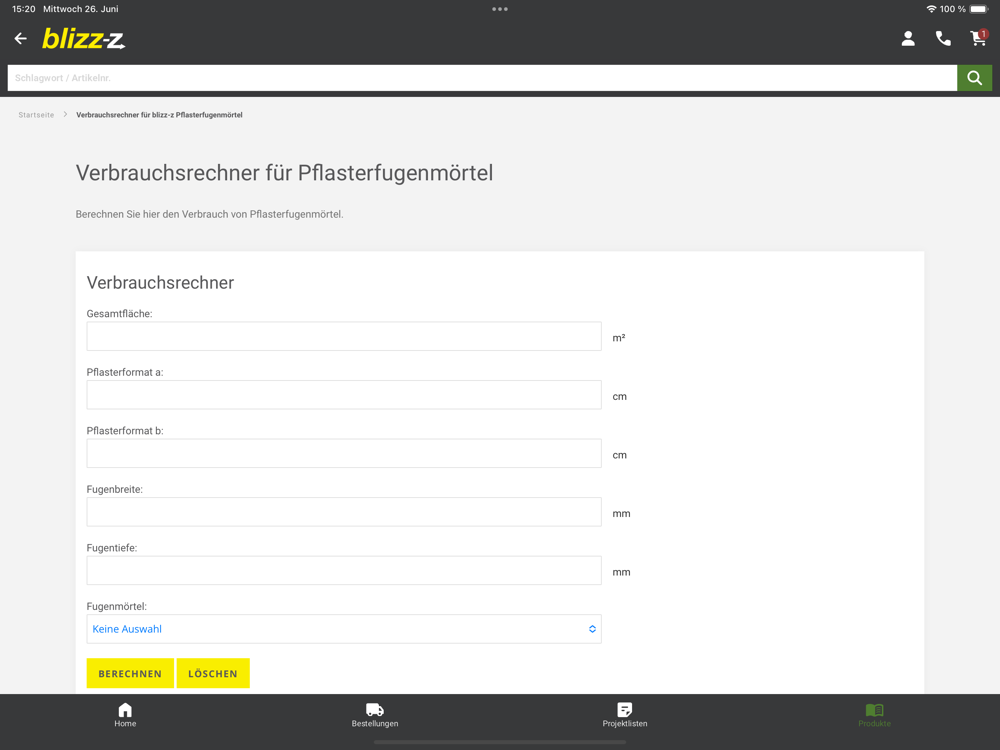Click the Fugenmörtel: label

(x=117, y=607)
